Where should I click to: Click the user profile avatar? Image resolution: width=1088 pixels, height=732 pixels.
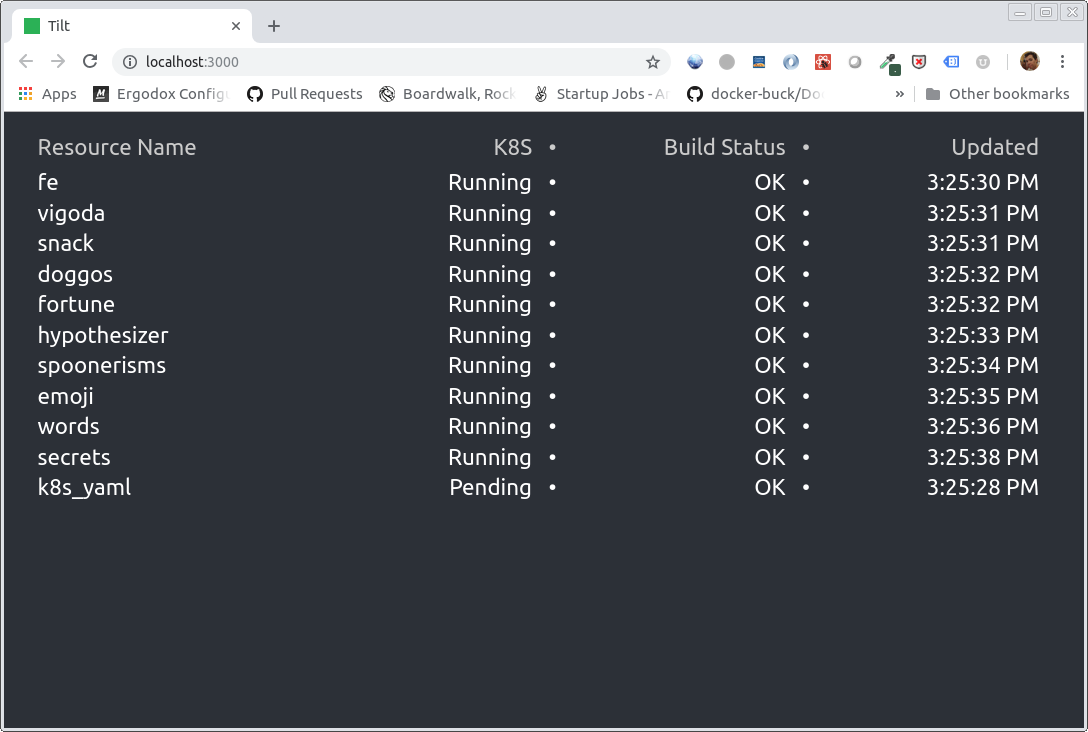click(1030, 62)
